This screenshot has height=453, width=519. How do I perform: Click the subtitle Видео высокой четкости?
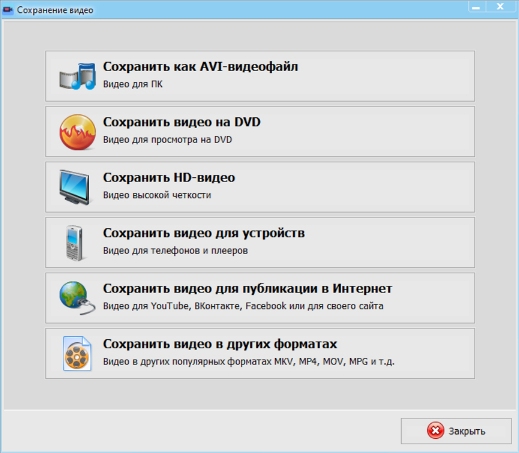click(x=157, y=195)
